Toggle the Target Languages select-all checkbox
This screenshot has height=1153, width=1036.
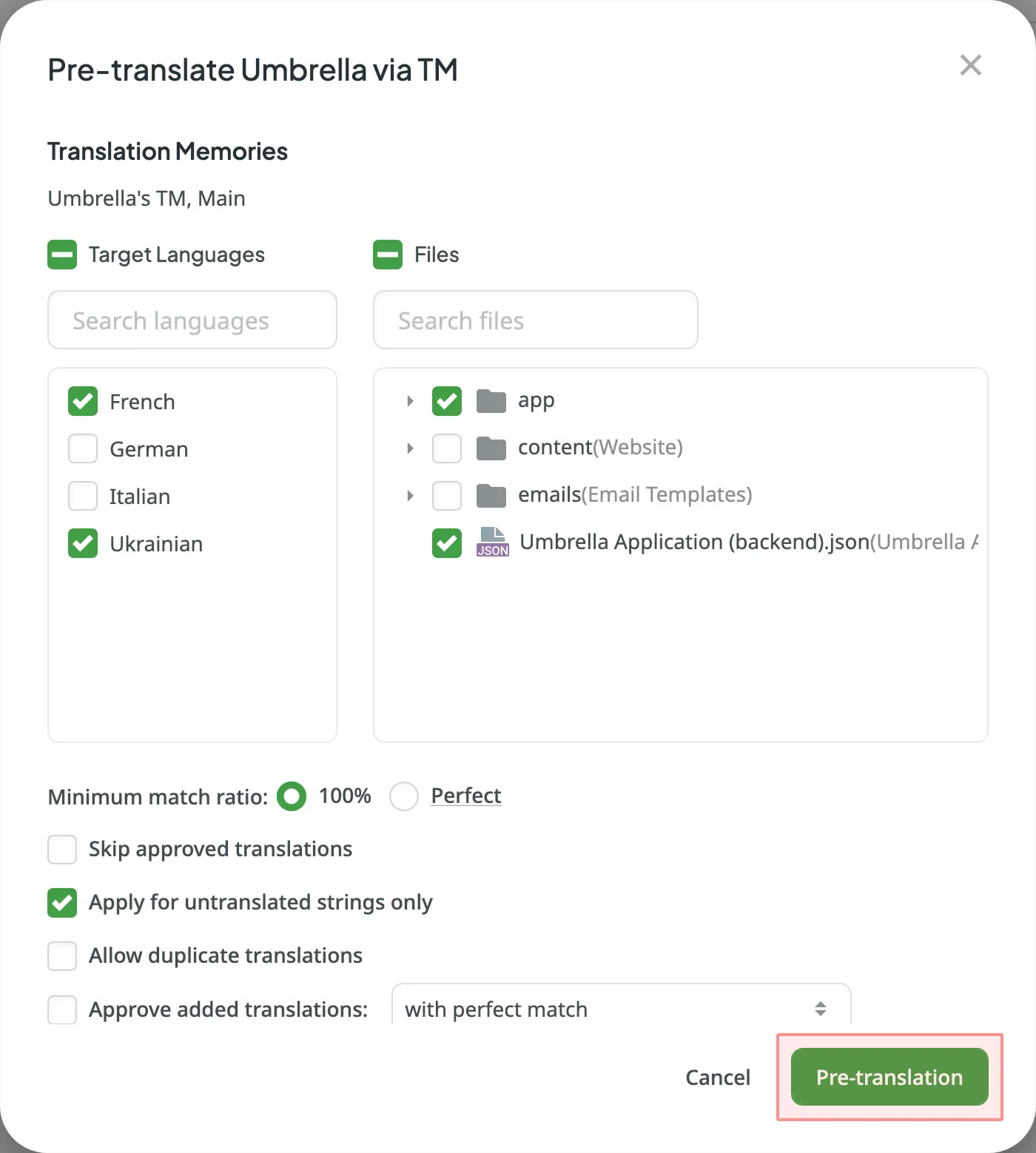point(62,255)
